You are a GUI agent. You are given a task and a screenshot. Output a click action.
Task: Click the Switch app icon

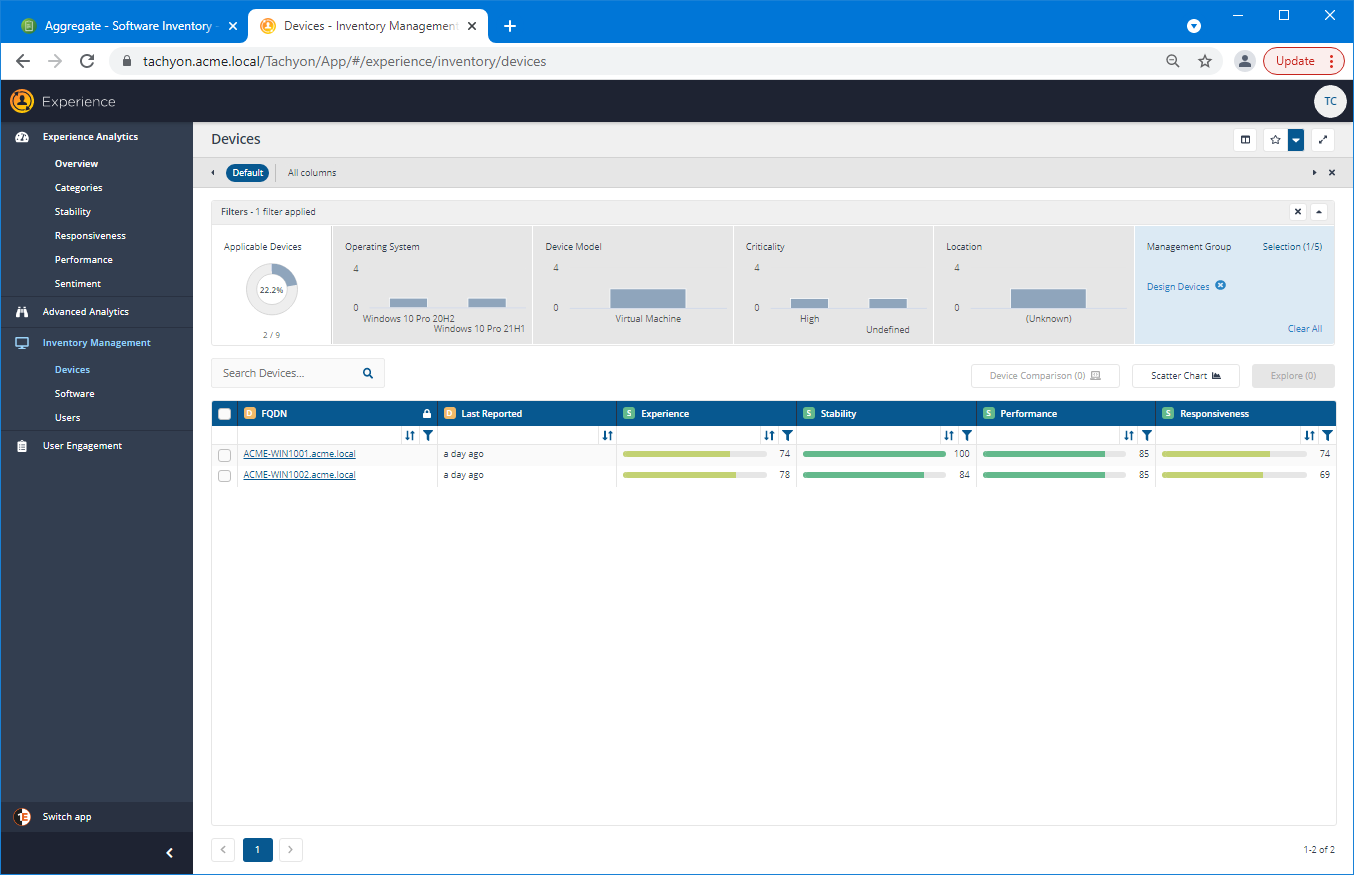(22, 817)
